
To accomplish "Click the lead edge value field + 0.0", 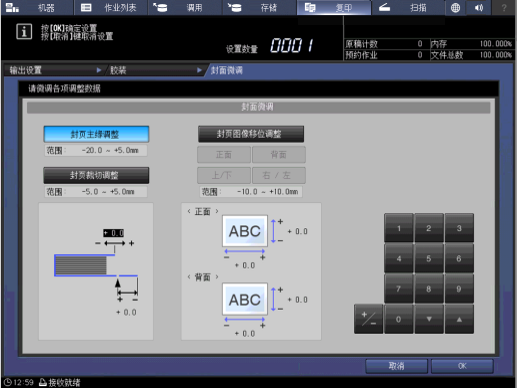I will tap(113, 233).
